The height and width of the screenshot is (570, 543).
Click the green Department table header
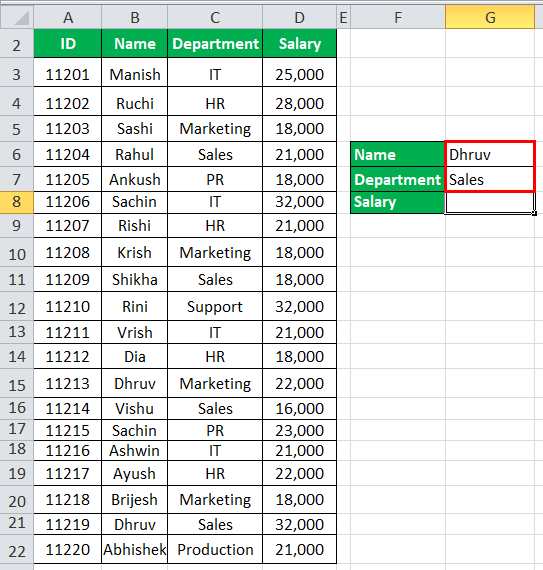215,44
